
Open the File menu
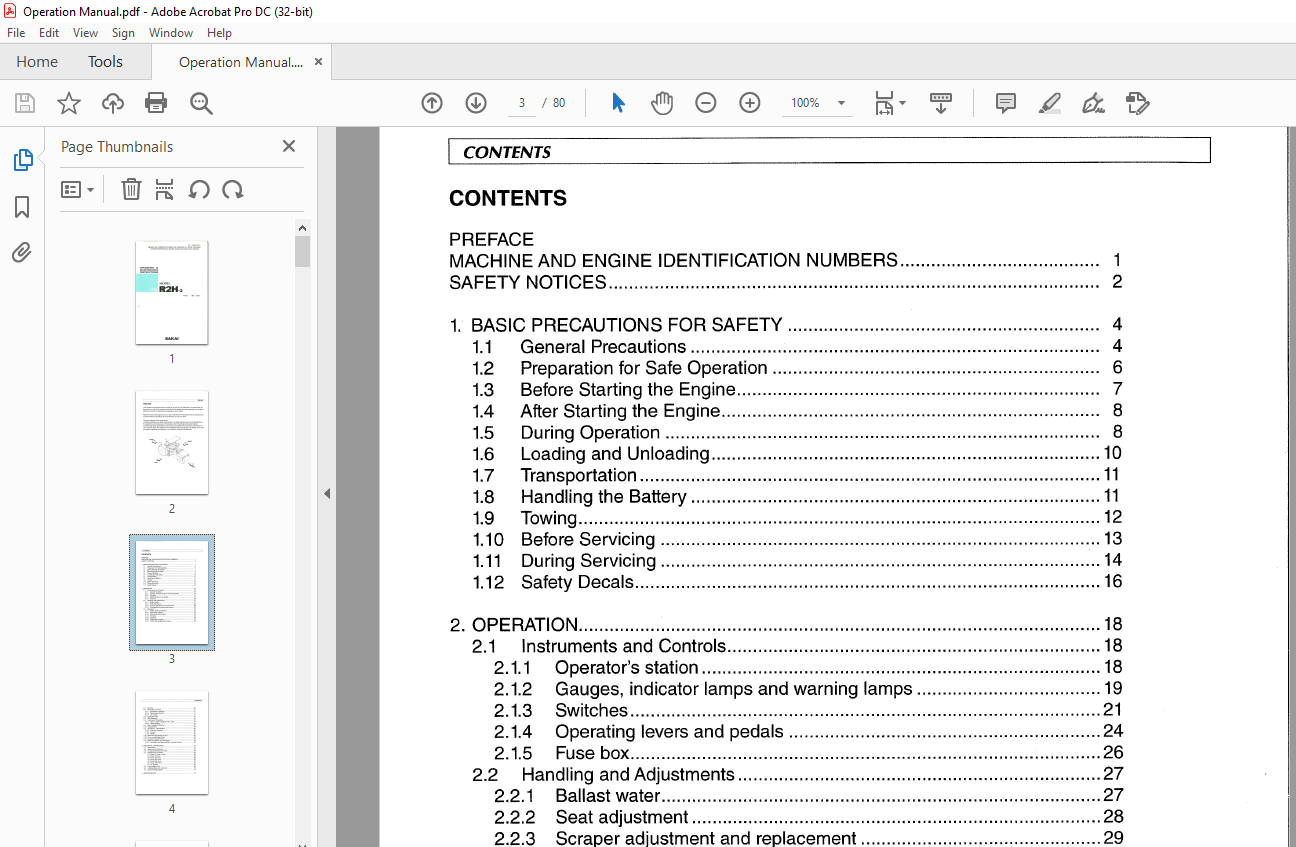[x=16, y=33]
